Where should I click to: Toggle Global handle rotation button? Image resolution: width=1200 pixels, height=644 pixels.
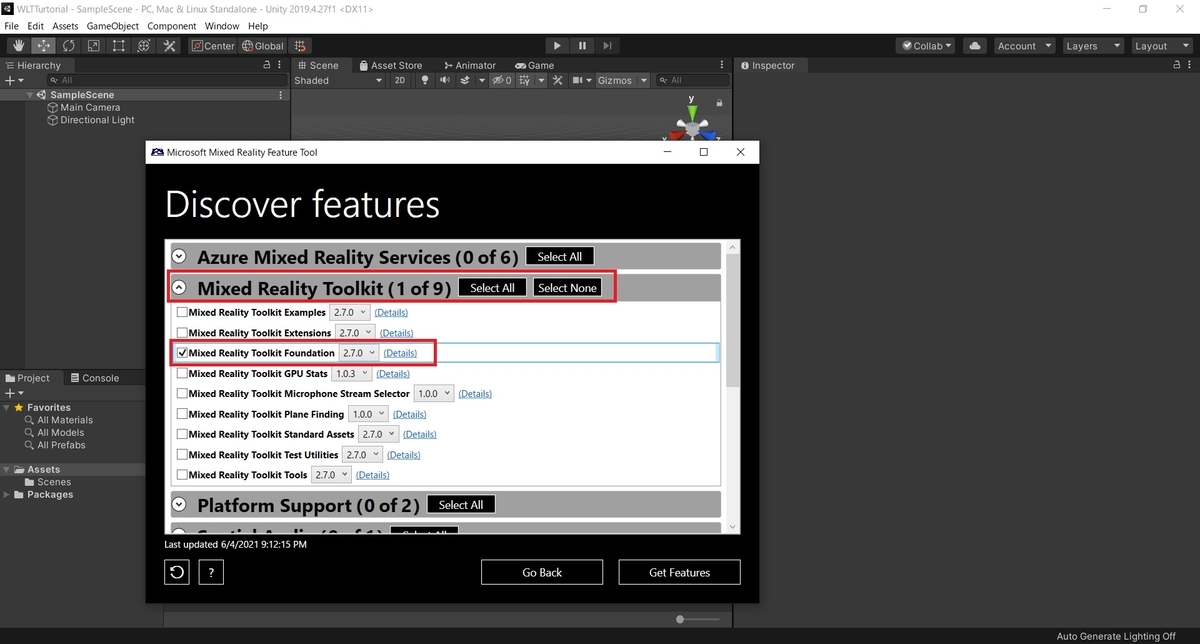pos(263,46)
